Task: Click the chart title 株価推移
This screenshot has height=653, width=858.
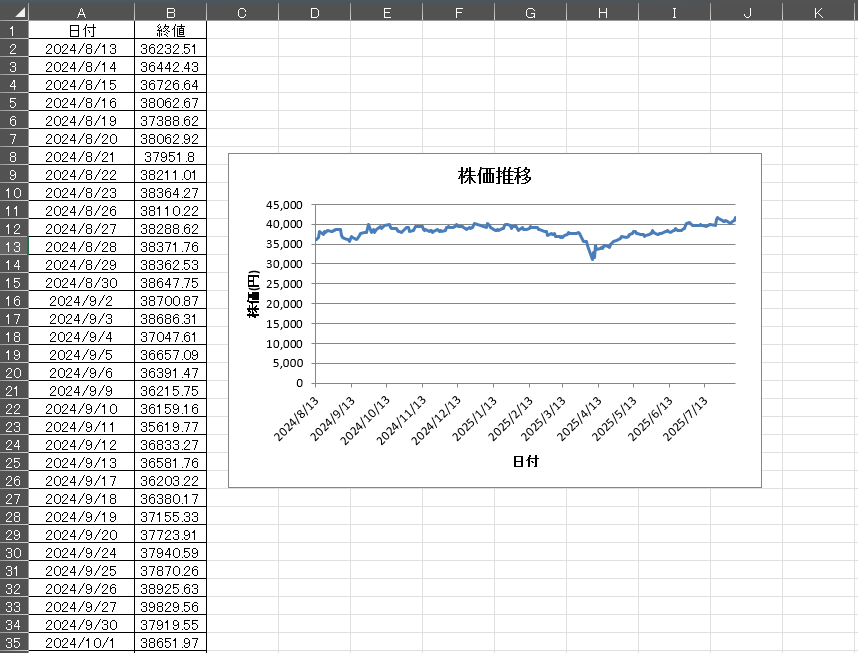Action: point(494,176)
